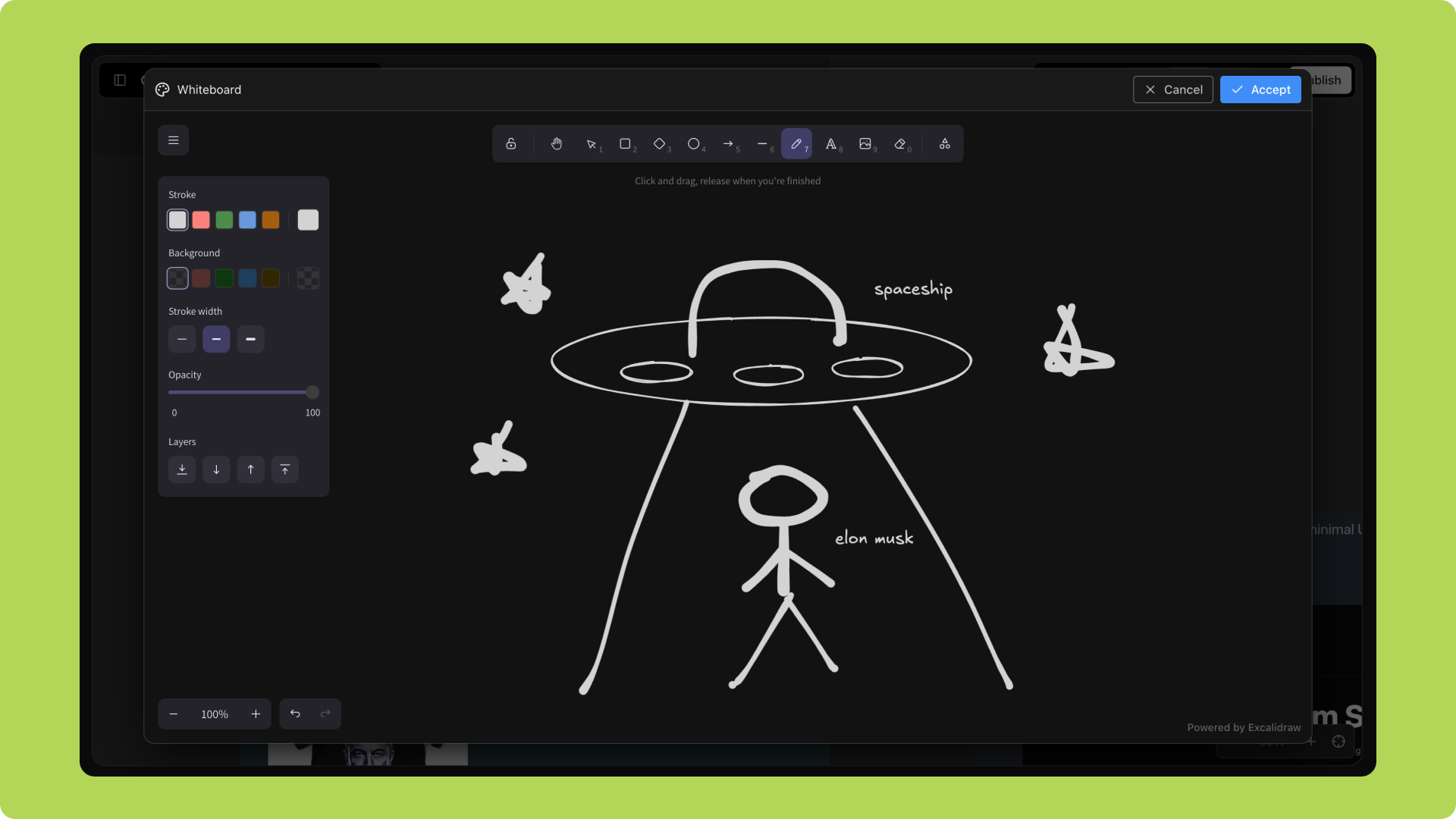The width and height of the screenshot is (1456, 819).
Task: Choose the thin stroke width
Action: (x=182, y=339)
